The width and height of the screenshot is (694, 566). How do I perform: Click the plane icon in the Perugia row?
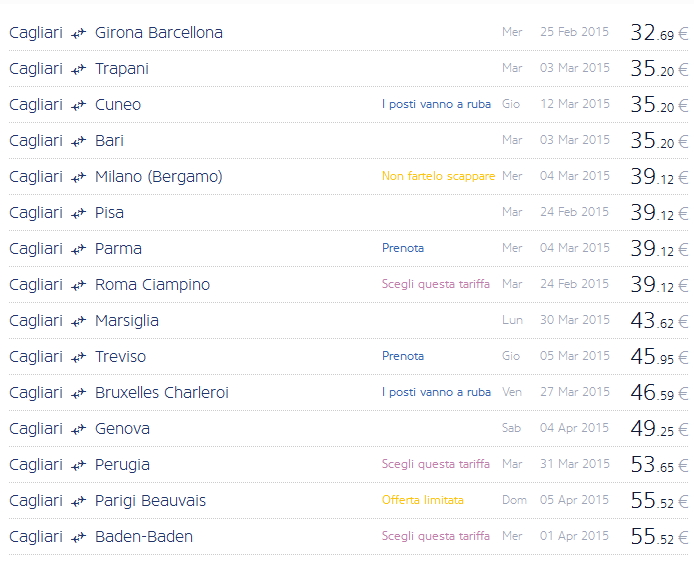coord(79,465)
